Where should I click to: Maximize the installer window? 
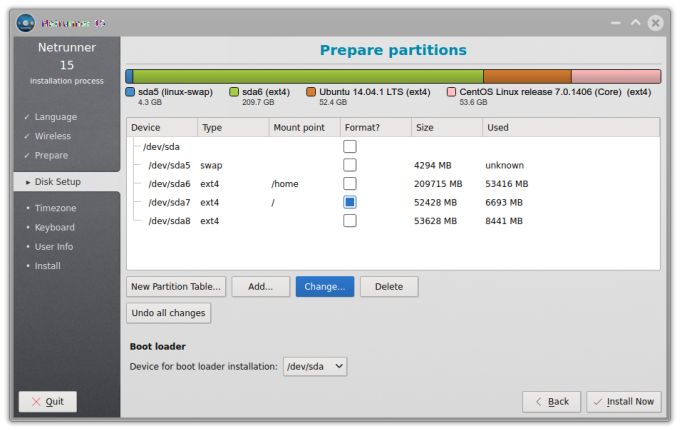click(x=635, y=23)
